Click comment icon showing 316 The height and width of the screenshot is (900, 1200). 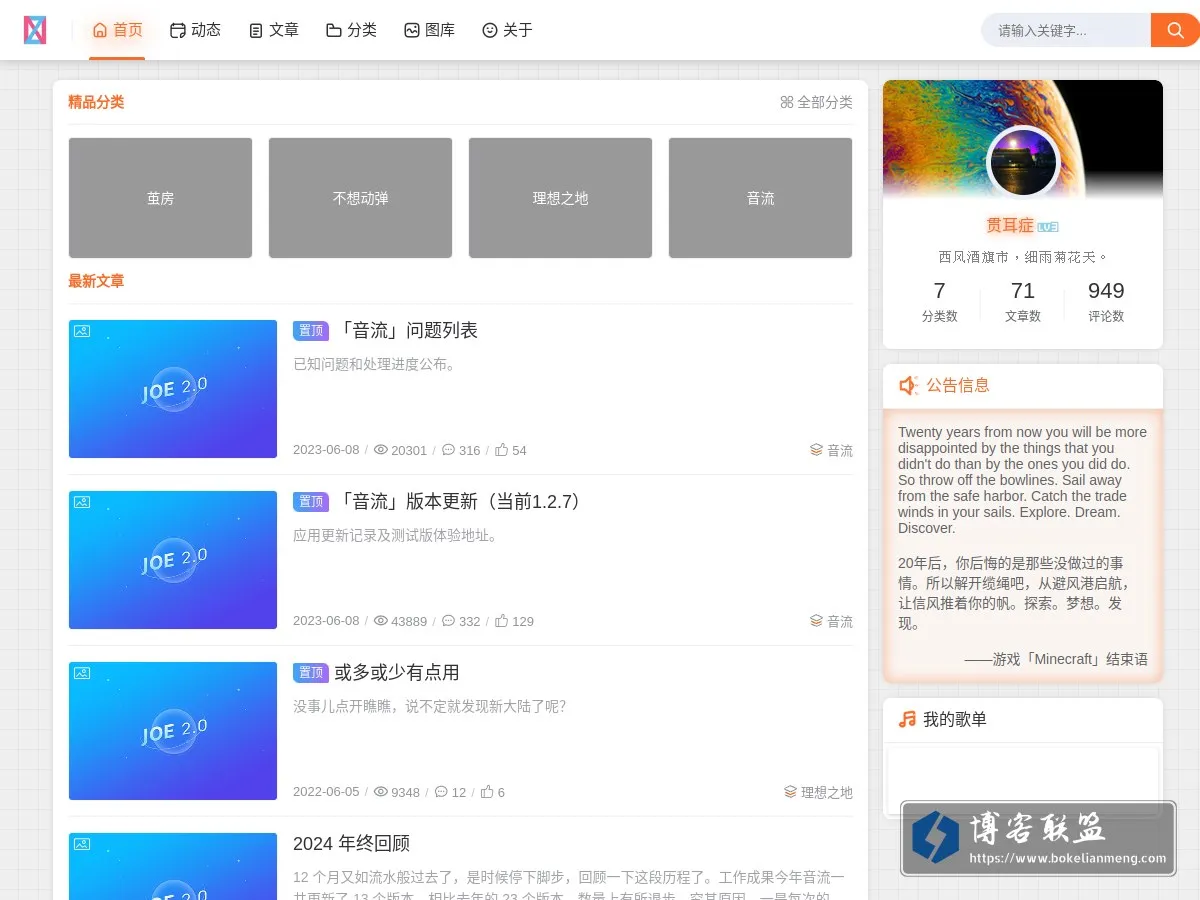pyautogui.click(x=448, y=450)
